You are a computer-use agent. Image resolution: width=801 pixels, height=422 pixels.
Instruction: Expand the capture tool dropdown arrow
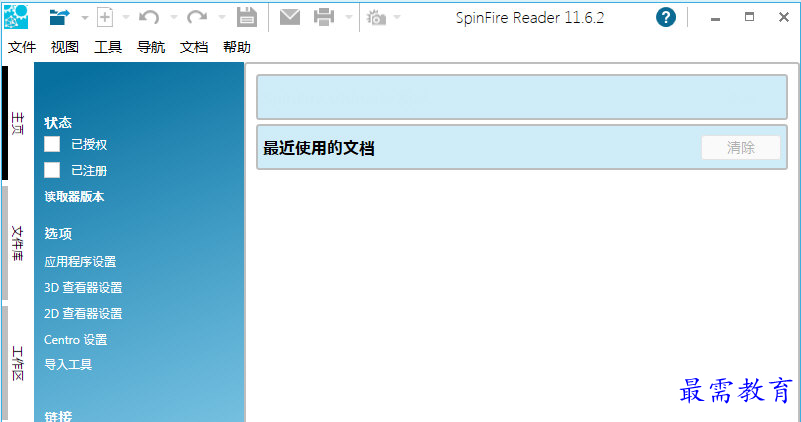point(397,18)
